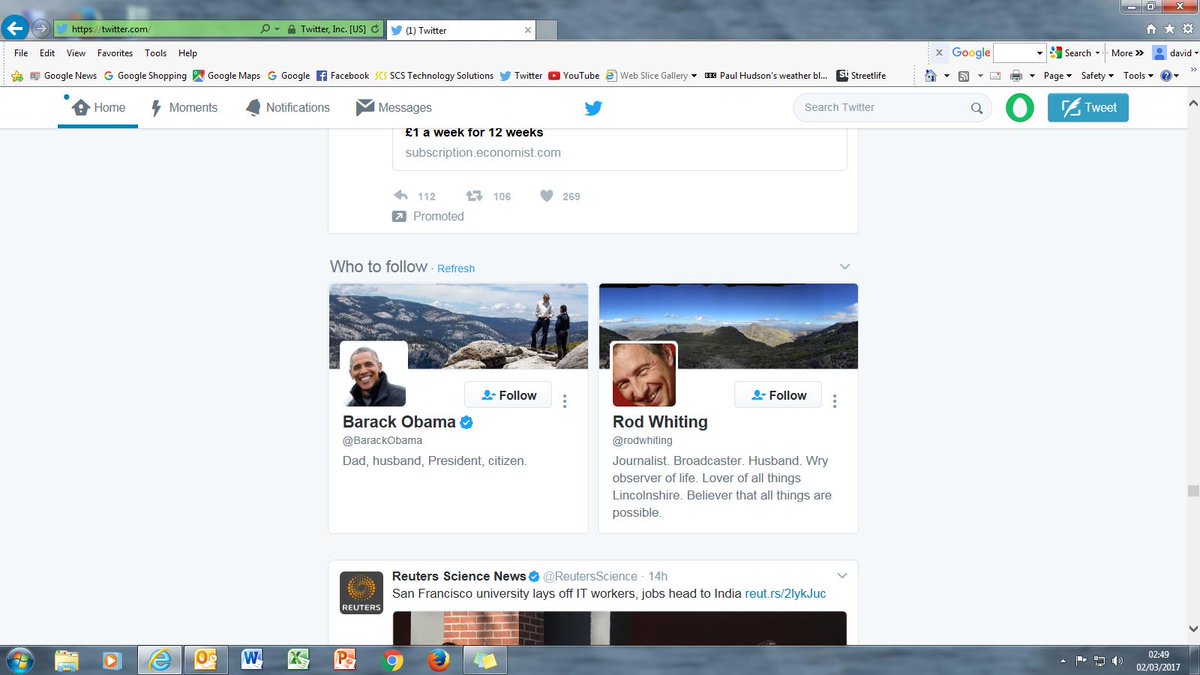Click the Twitter bird logo in the header
This screenshot has height=675, width=1200.
click(x=593, y=108)
